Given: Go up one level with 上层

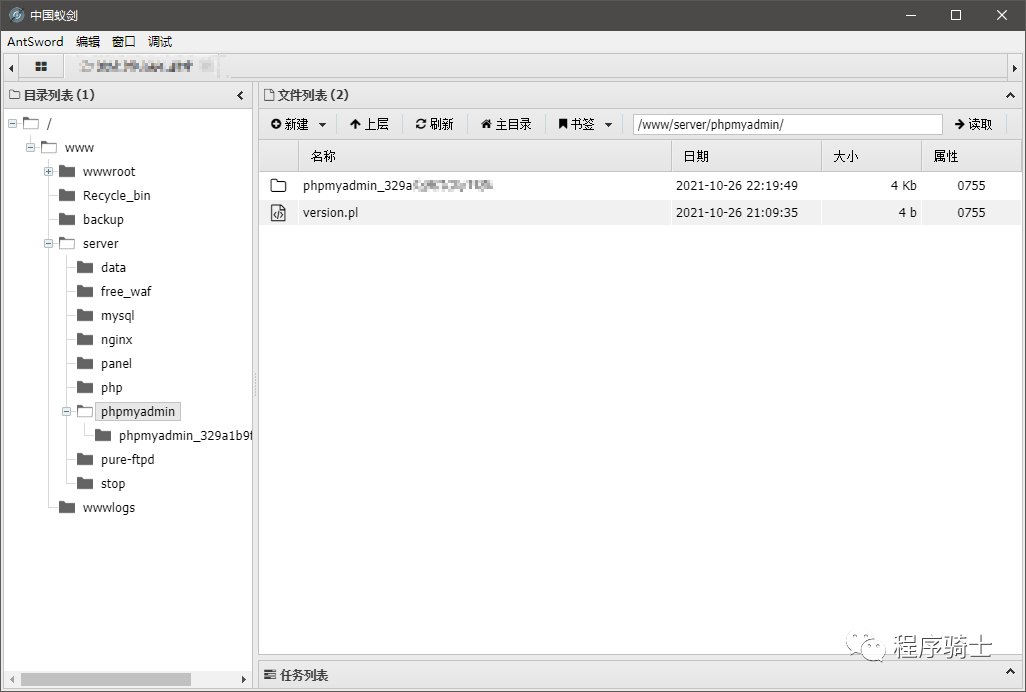Looking at the screenshot, I should coord(369,124).
